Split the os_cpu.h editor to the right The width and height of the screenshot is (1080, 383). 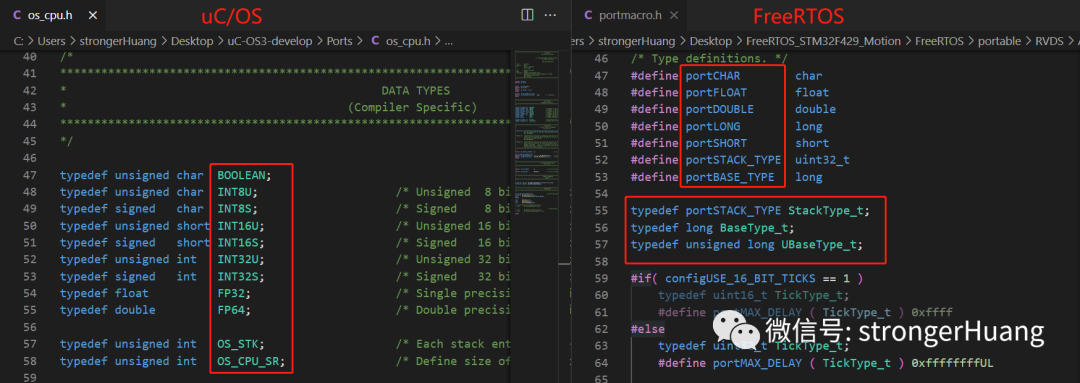pyautogui.click(x=527, y=15)
